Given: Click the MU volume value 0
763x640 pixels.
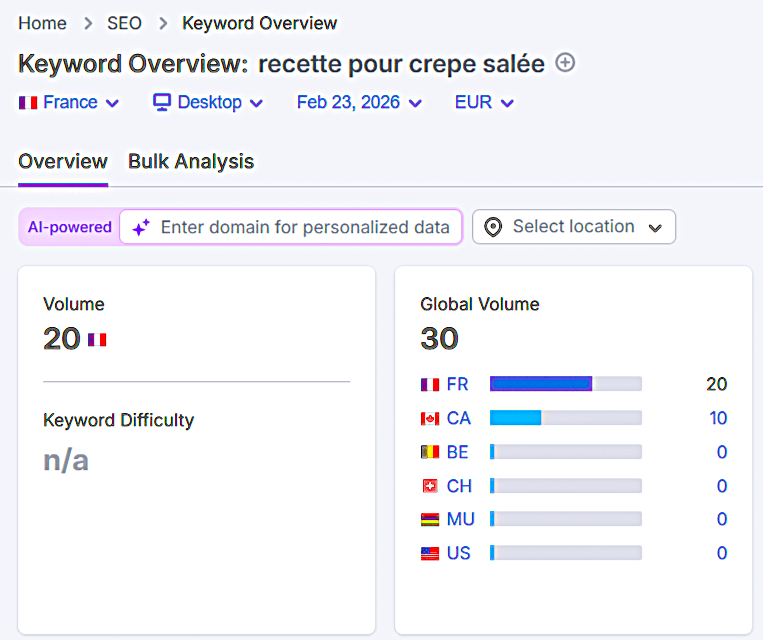Looking at the screenshot, I should (x=722, y=519).
